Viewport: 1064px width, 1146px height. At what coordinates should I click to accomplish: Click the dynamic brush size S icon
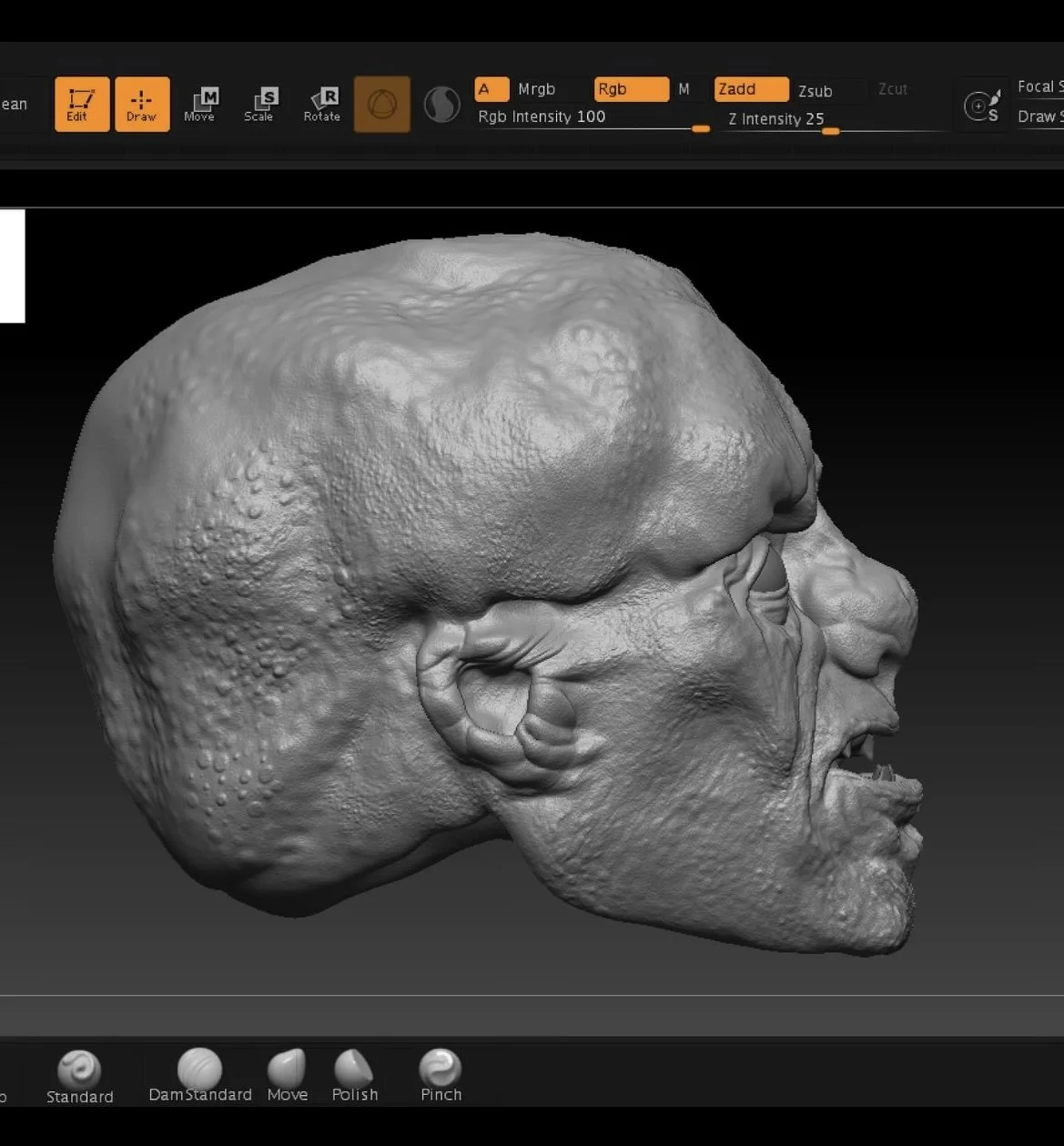click(981, 106)
